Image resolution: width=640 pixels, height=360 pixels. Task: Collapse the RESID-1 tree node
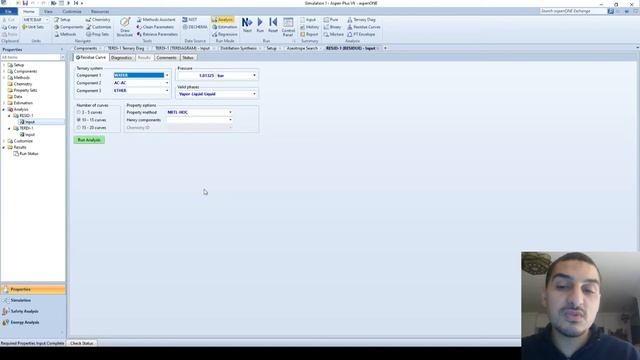(9, 116)
